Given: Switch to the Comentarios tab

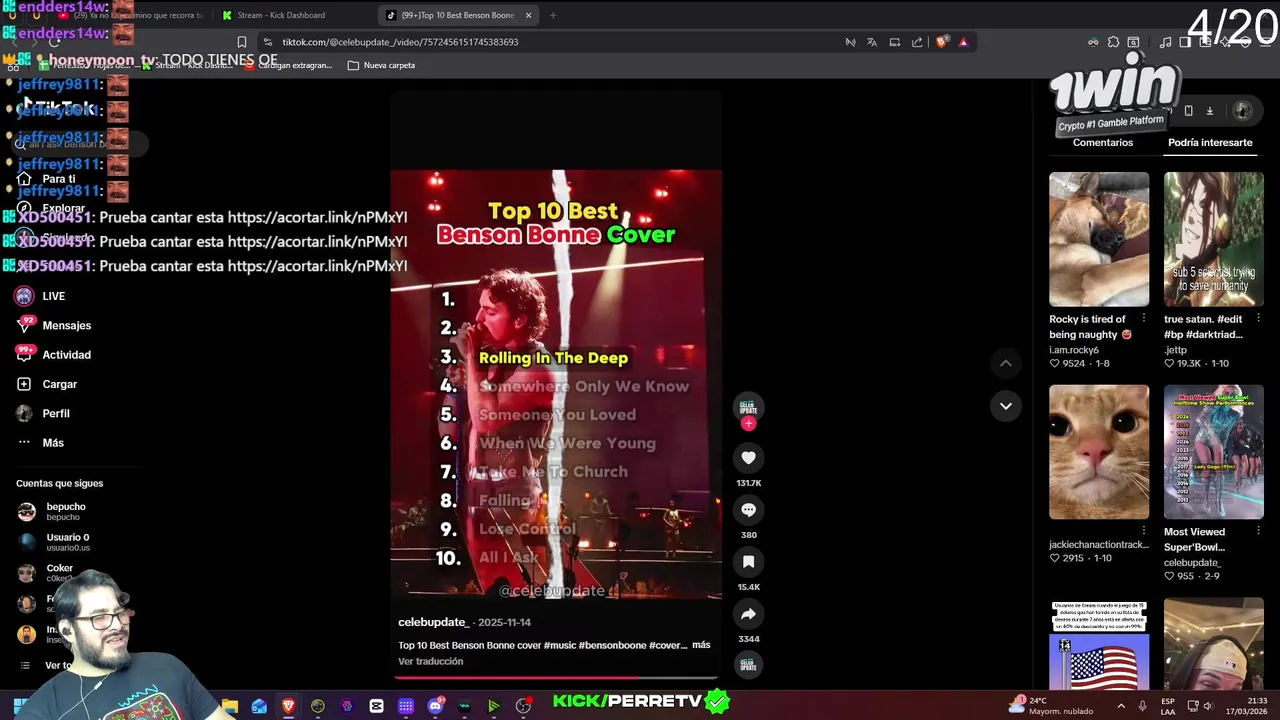Looking at the screenshot, I should tap(1103, 142).
